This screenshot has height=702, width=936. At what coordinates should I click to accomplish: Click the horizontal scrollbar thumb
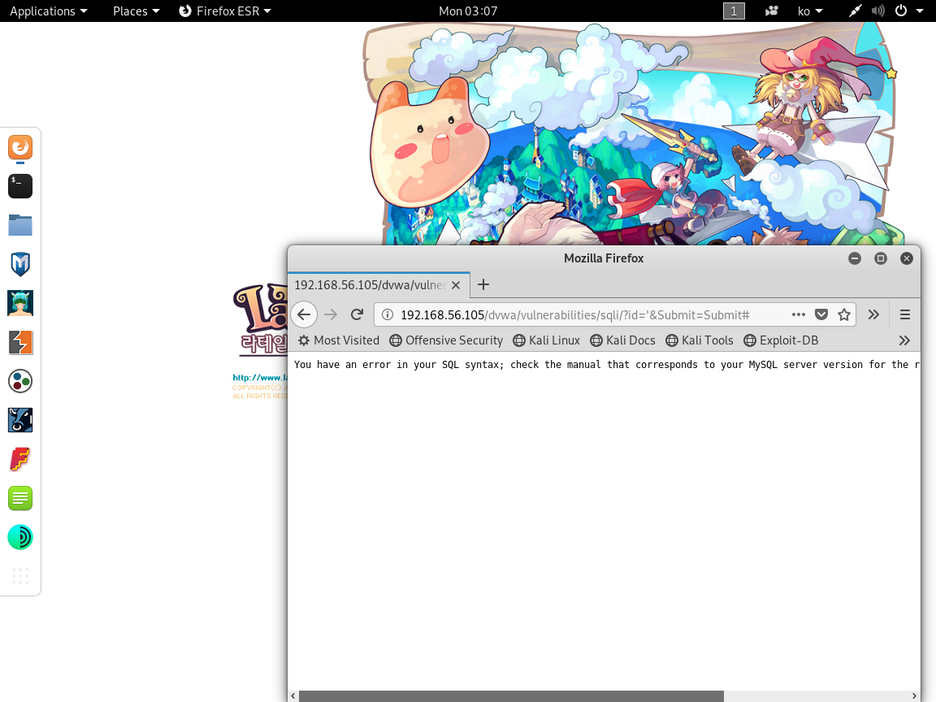[511, 696]
